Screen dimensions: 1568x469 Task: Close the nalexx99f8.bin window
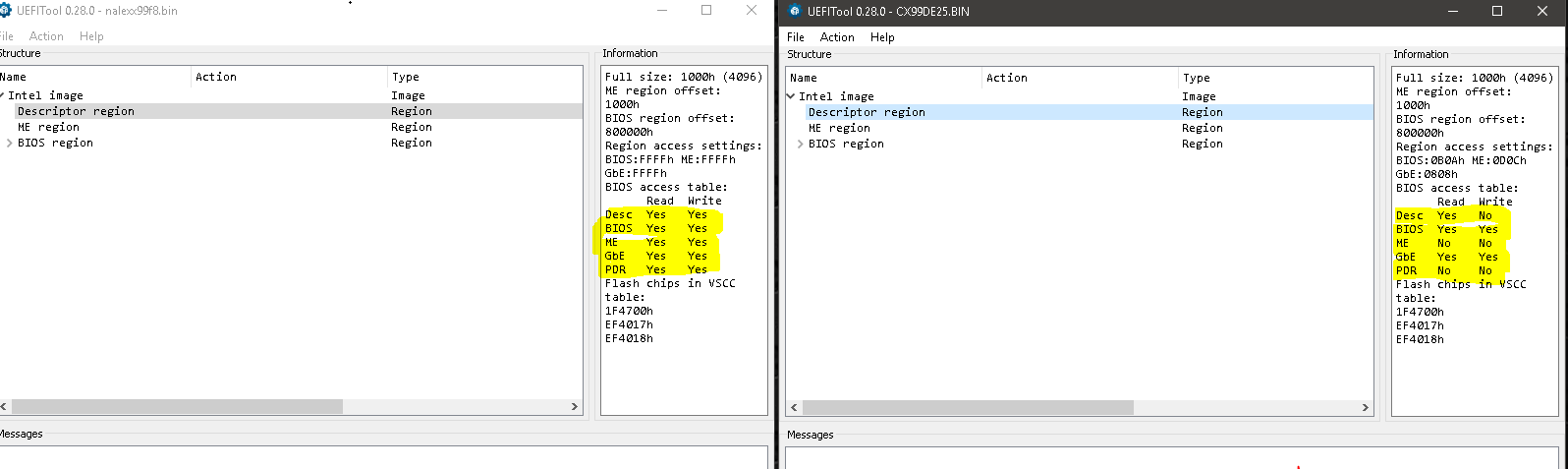[752, 11]
